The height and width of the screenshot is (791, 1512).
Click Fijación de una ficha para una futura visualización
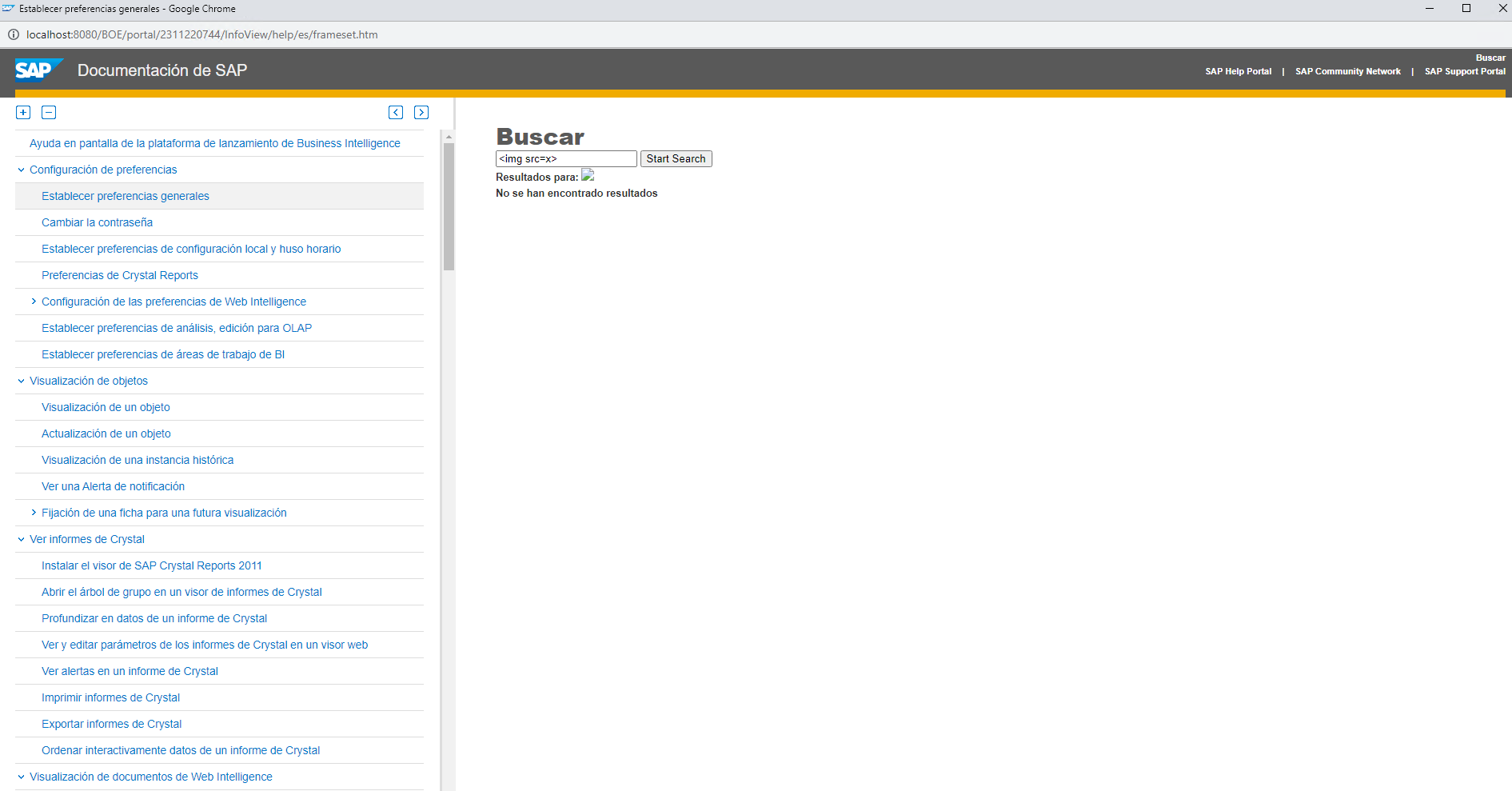pyautogui.click(x=164, y=513)
